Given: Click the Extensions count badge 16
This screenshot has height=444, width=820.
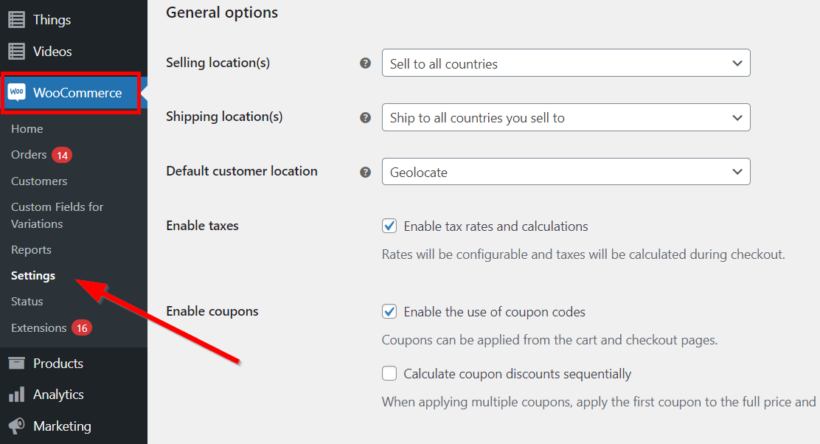Looking at the screenshot, I should coord(82,328).
